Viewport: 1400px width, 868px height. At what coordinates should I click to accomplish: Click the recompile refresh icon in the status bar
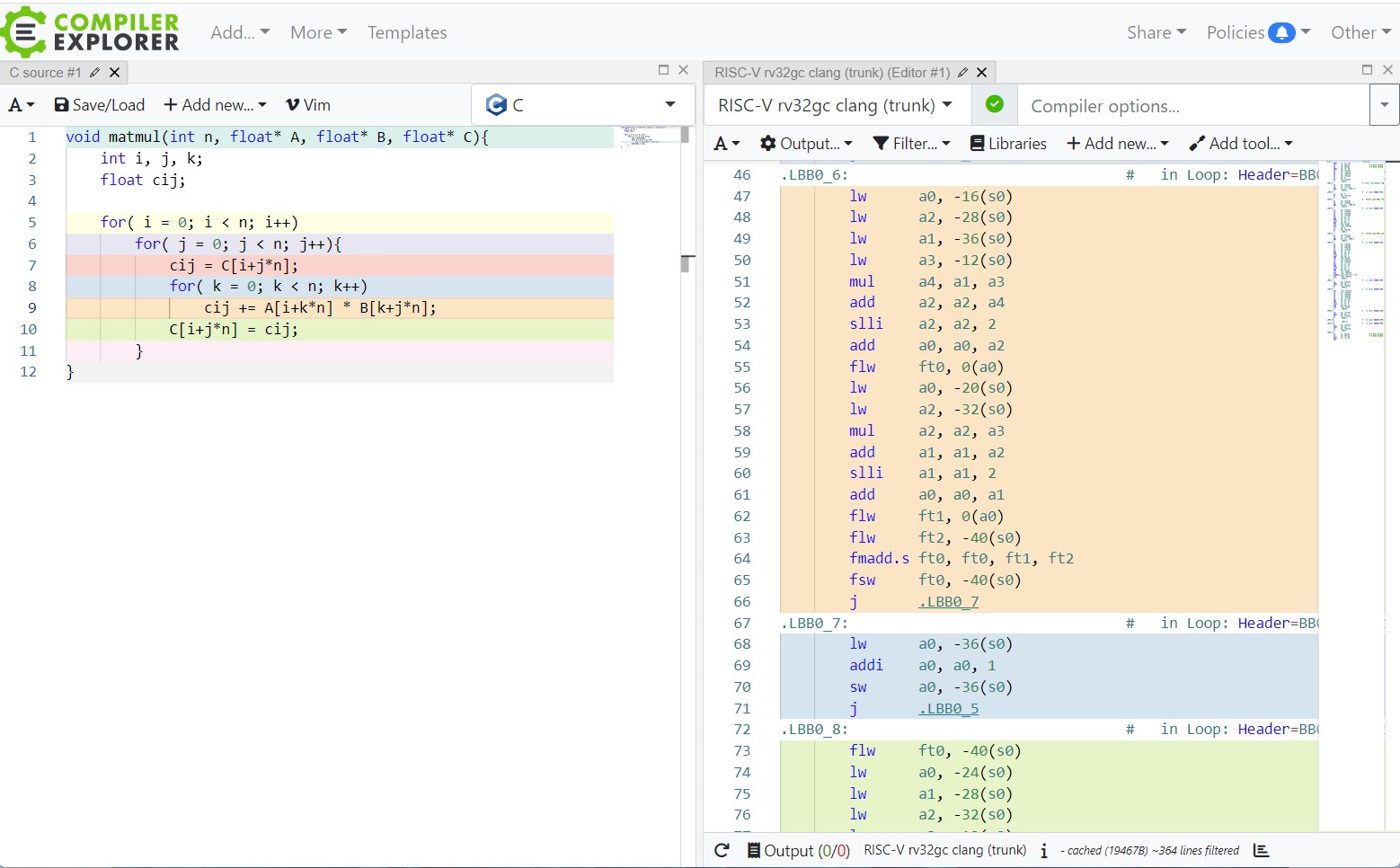[722, 850]
